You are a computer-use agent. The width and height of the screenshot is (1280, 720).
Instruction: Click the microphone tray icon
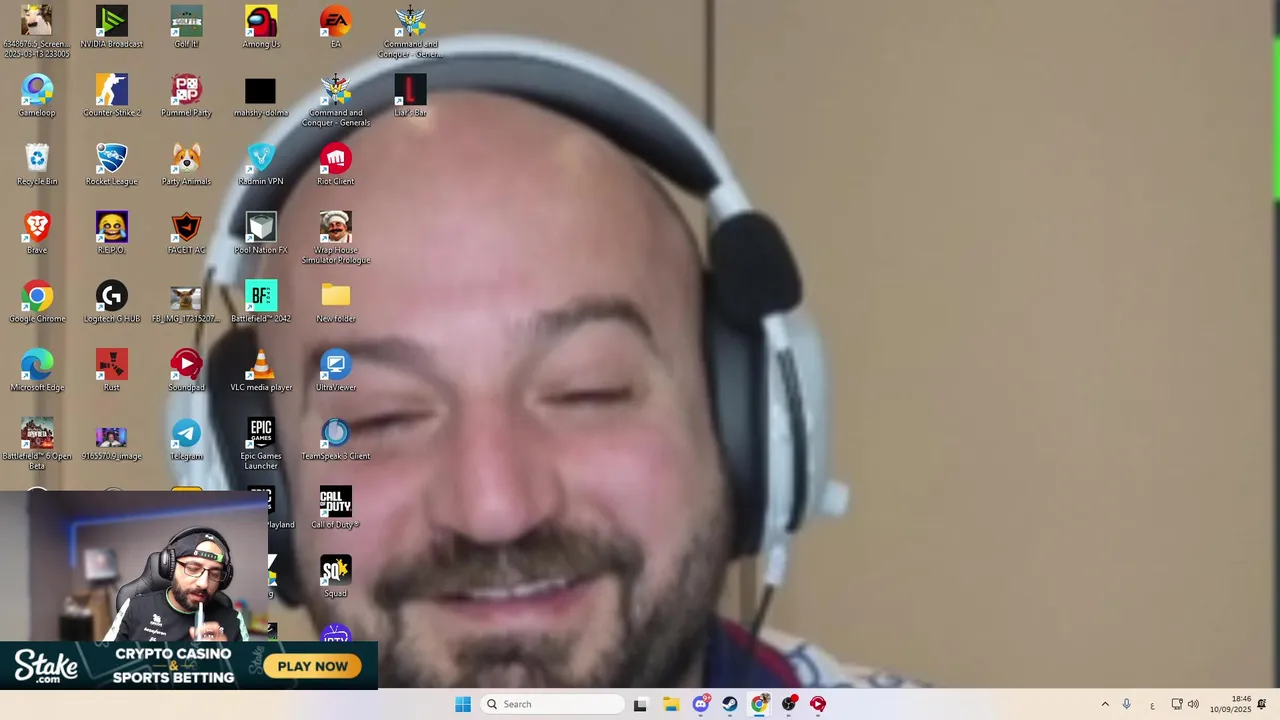coord(1127,704)
